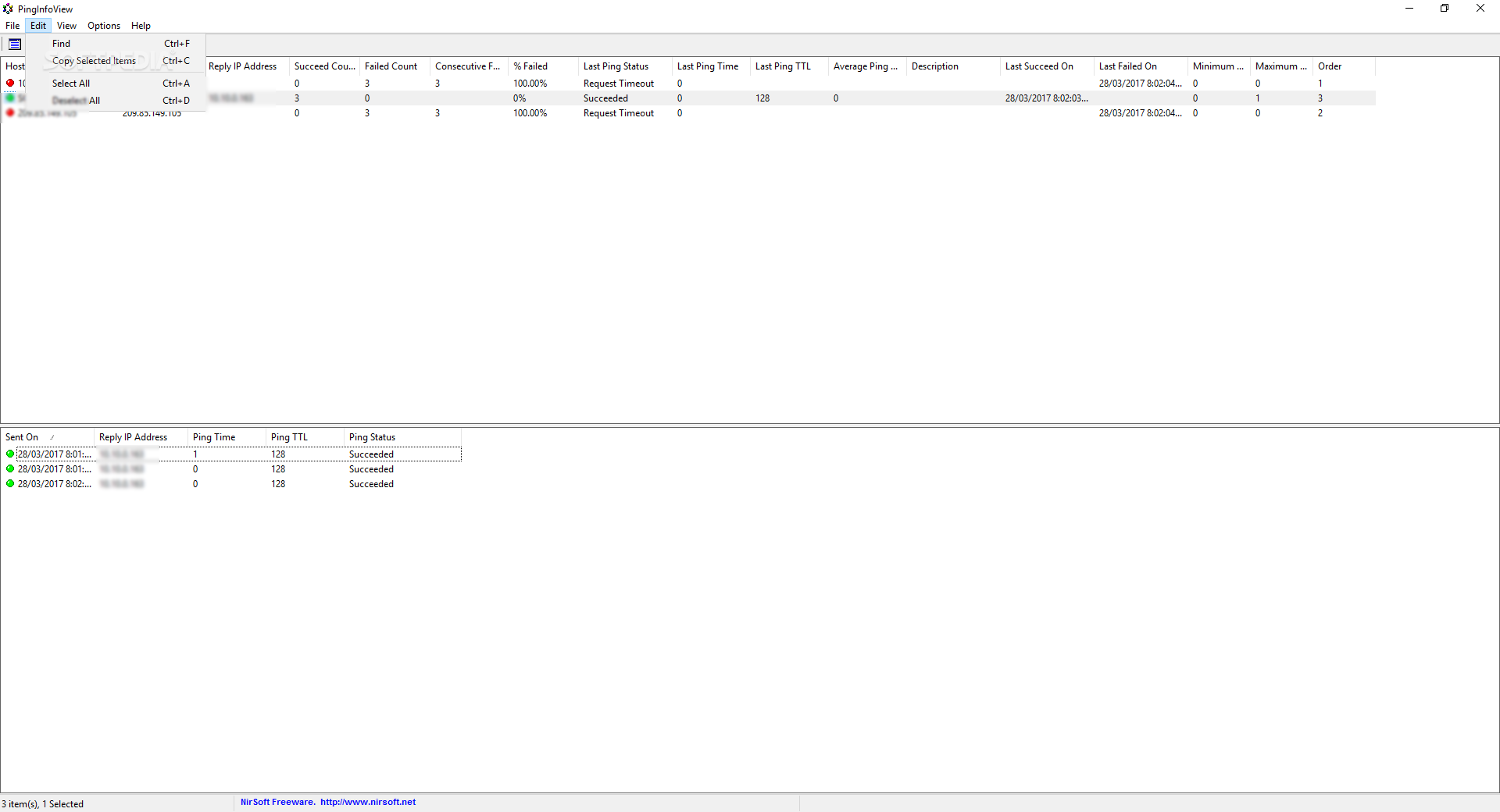Click green dot of third ping in lower pane
Screen dimensions: 1500x812
[x=10, y=483]
